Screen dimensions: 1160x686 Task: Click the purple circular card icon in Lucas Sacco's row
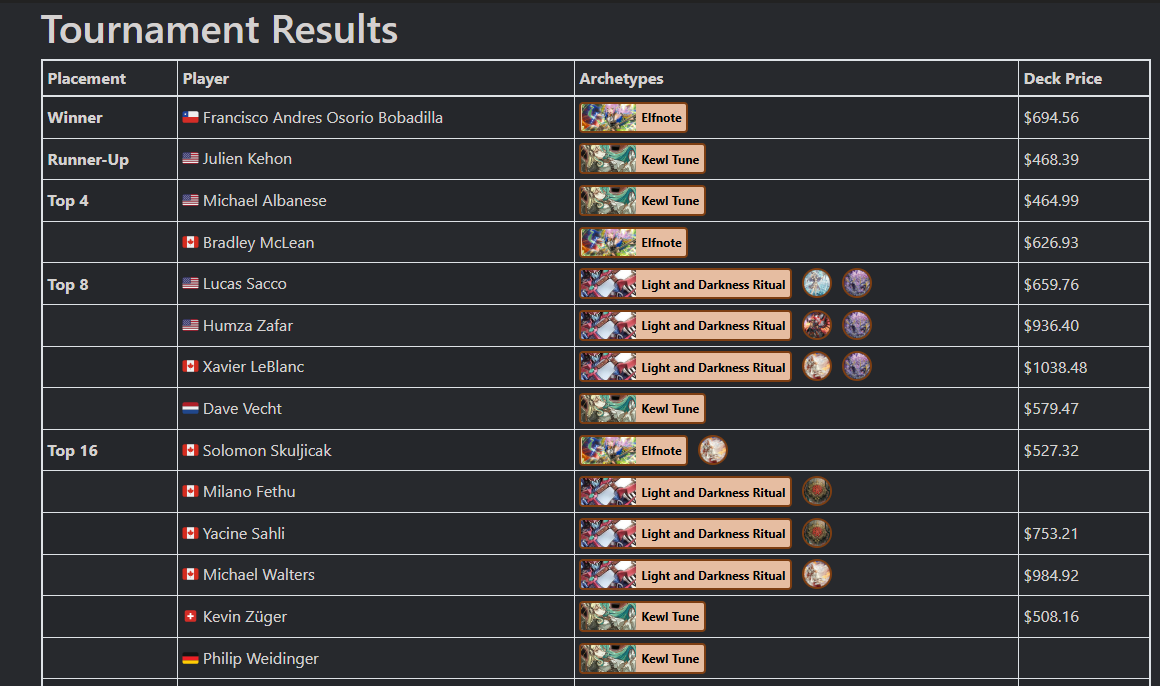857,283
